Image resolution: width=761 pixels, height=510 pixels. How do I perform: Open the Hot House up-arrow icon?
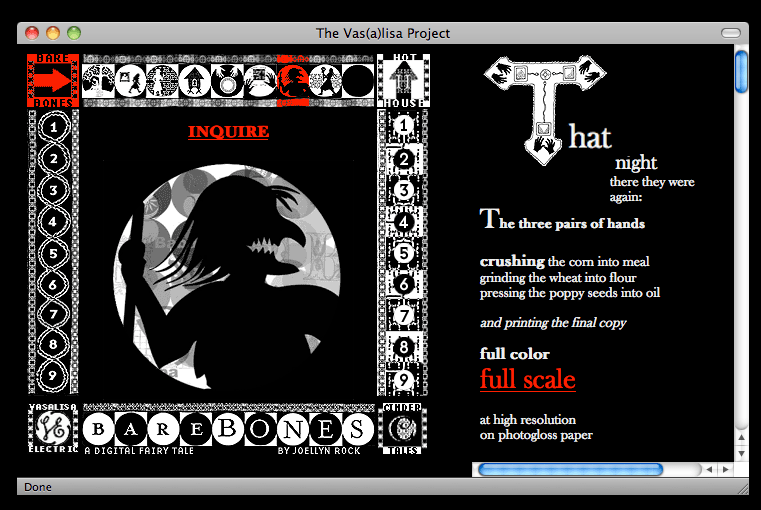[402, 79]
